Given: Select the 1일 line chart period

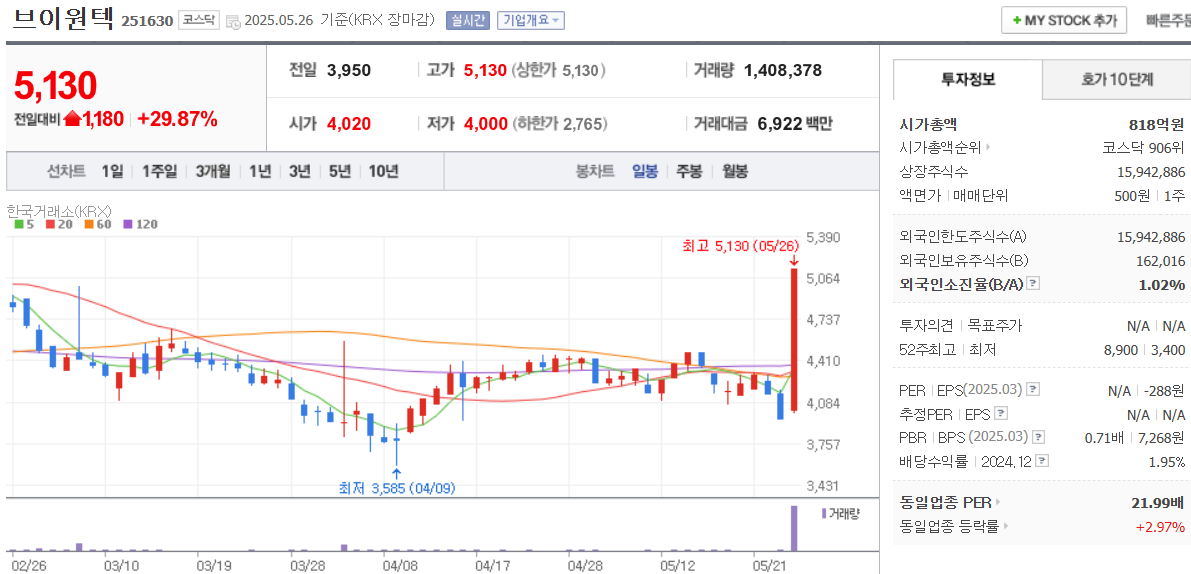Looking at the screenshot, I should tap(112, 172).
